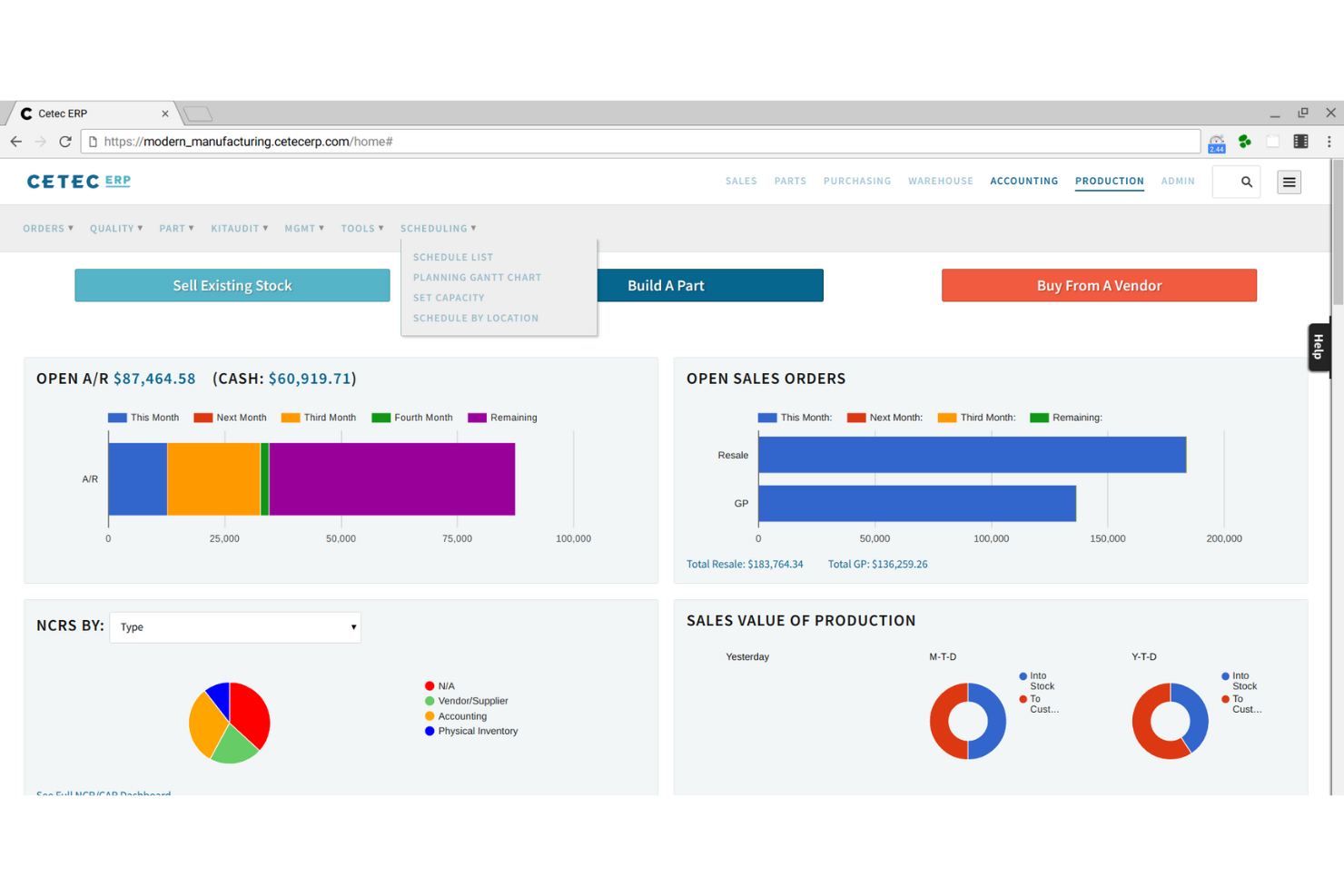This screenshot has width=1344, height=896.
Task: Click inside the browser address bar
Action: tap(363, 142)
